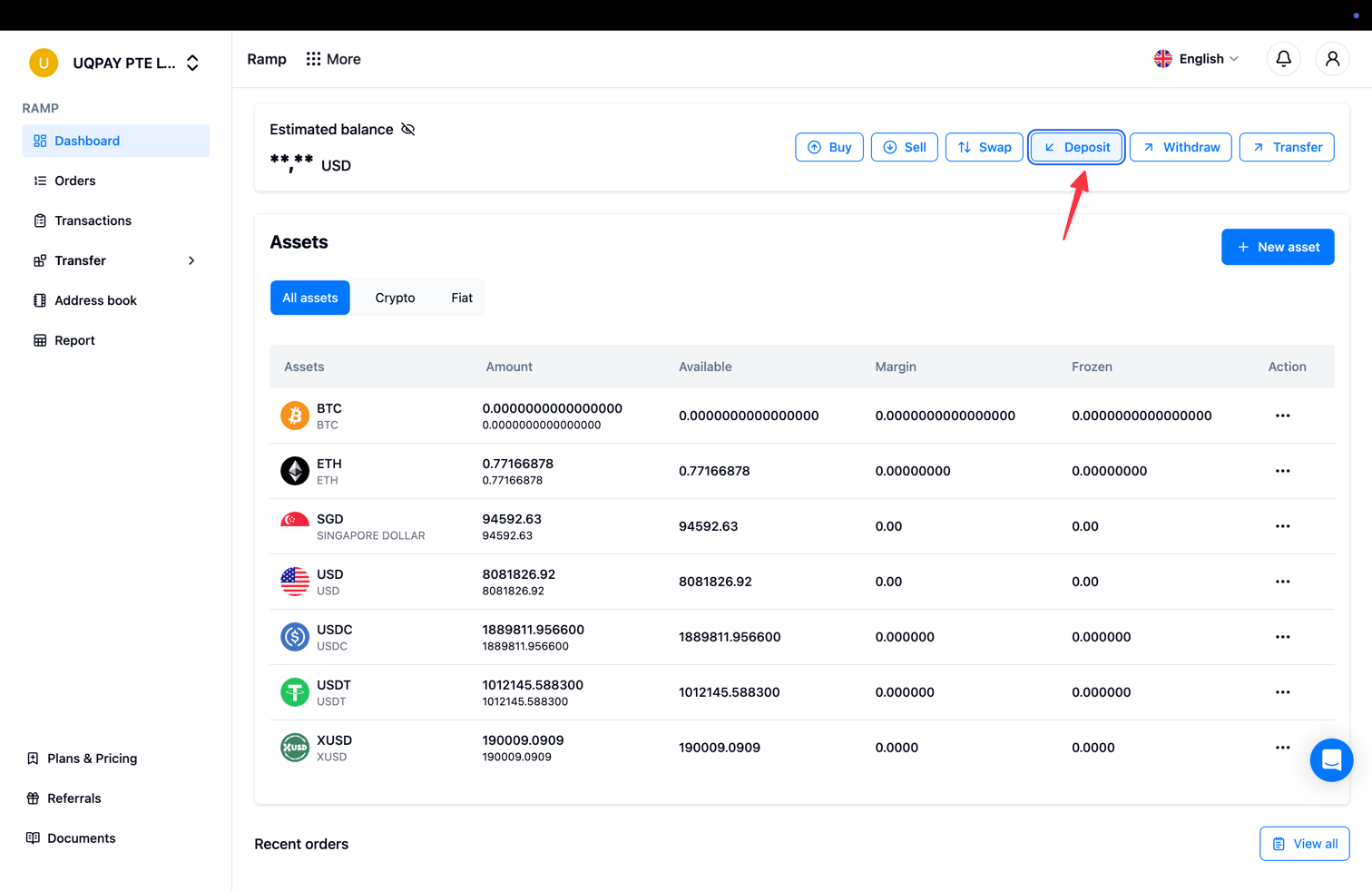This screenshot has height=891, width=1372.
Task: Click the Assets column header
Action: [304, 367]
